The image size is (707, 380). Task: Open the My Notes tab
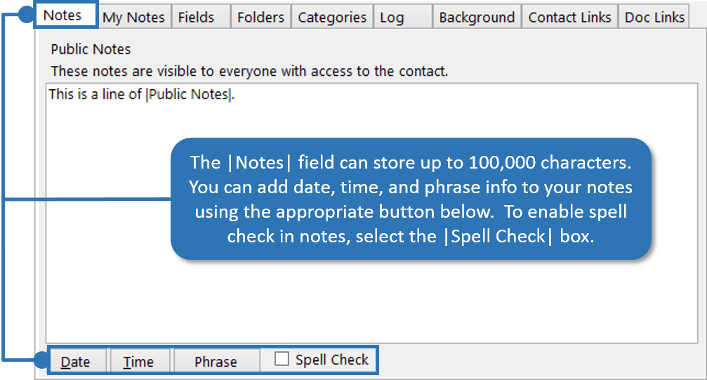[x=134, y=17]
